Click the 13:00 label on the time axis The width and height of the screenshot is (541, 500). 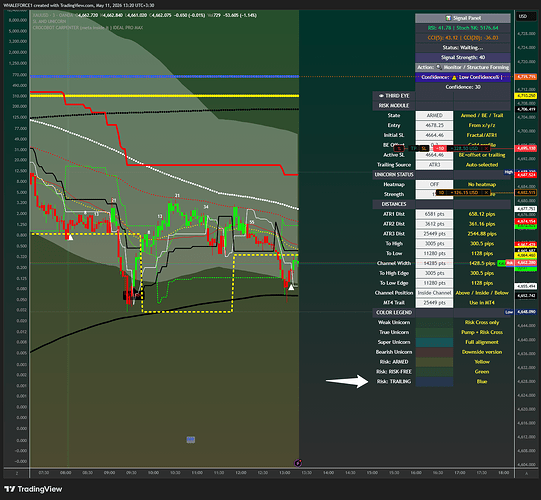285,473
